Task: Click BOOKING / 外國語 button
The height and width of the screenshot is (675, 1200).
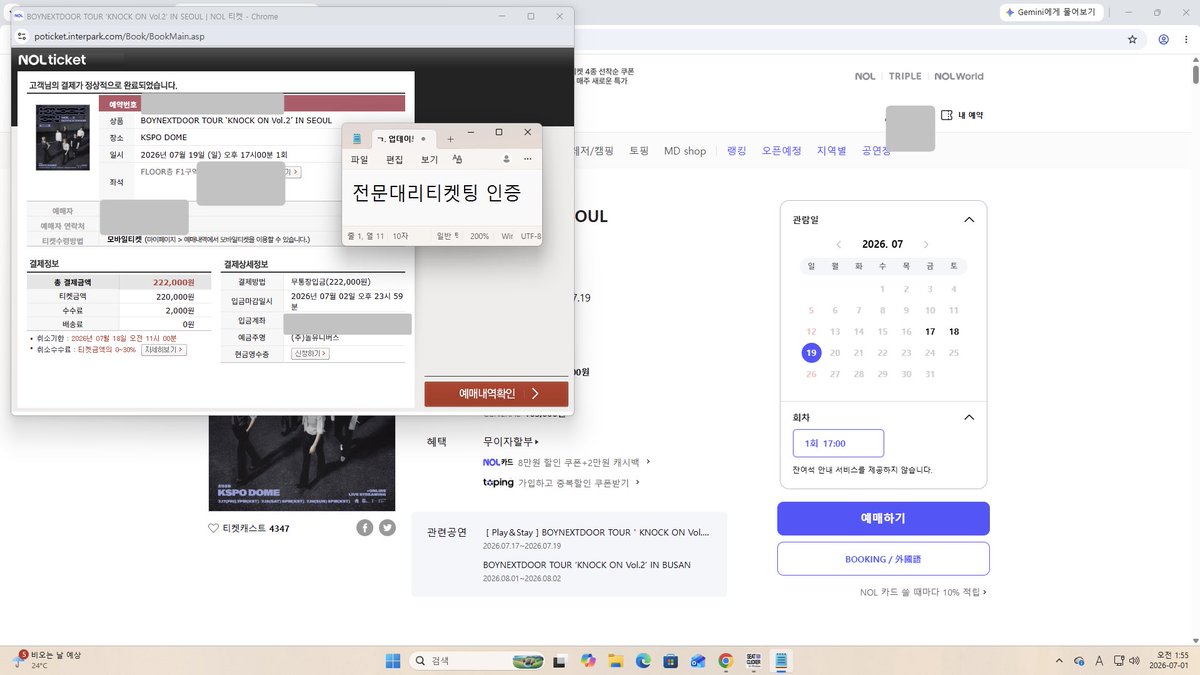Action: (883, 559)
